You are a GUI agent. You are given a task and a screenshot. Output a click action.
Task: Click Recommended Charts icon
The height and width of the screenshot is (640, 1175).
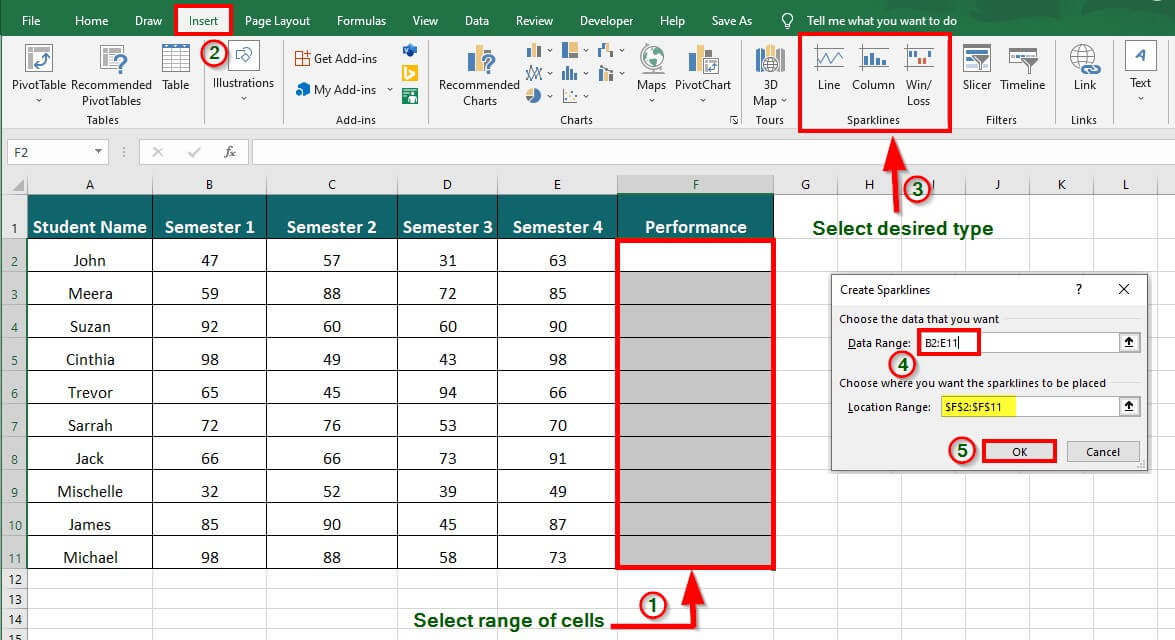click(x=479, y=62)
